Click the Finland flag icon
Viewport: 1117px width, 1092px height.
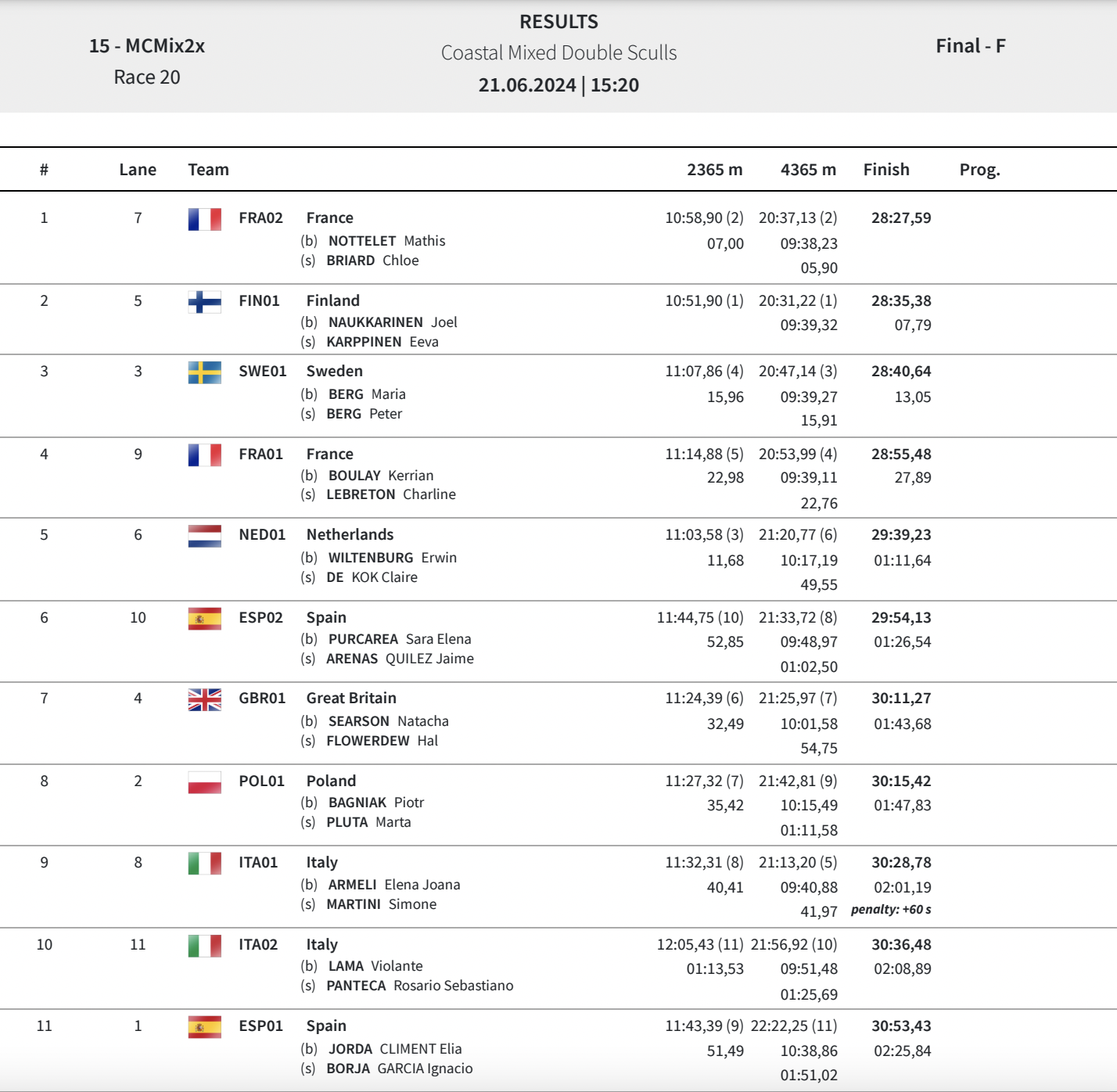(204, 301)
